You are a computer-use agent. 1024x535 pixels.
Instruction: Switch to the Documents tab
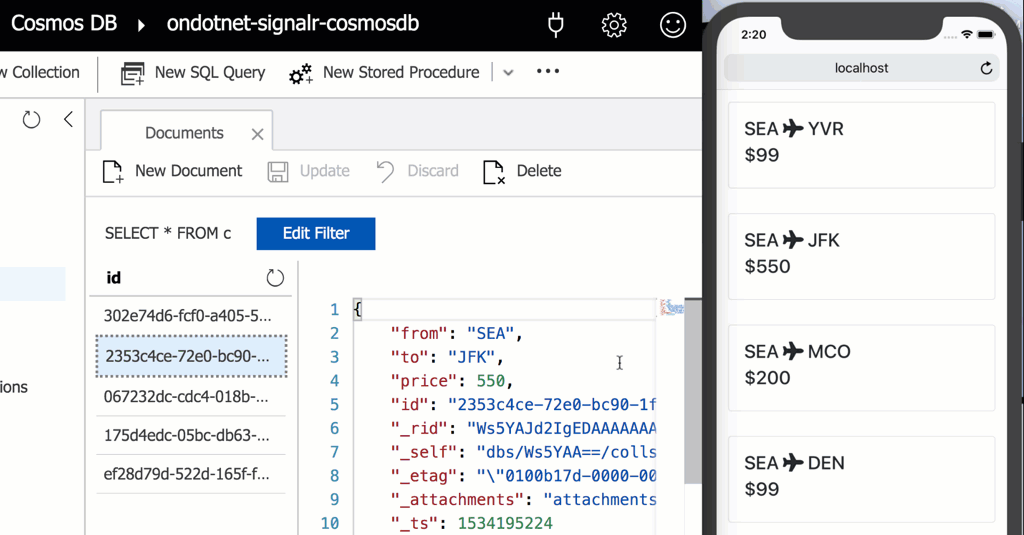(x=184, y=133)
